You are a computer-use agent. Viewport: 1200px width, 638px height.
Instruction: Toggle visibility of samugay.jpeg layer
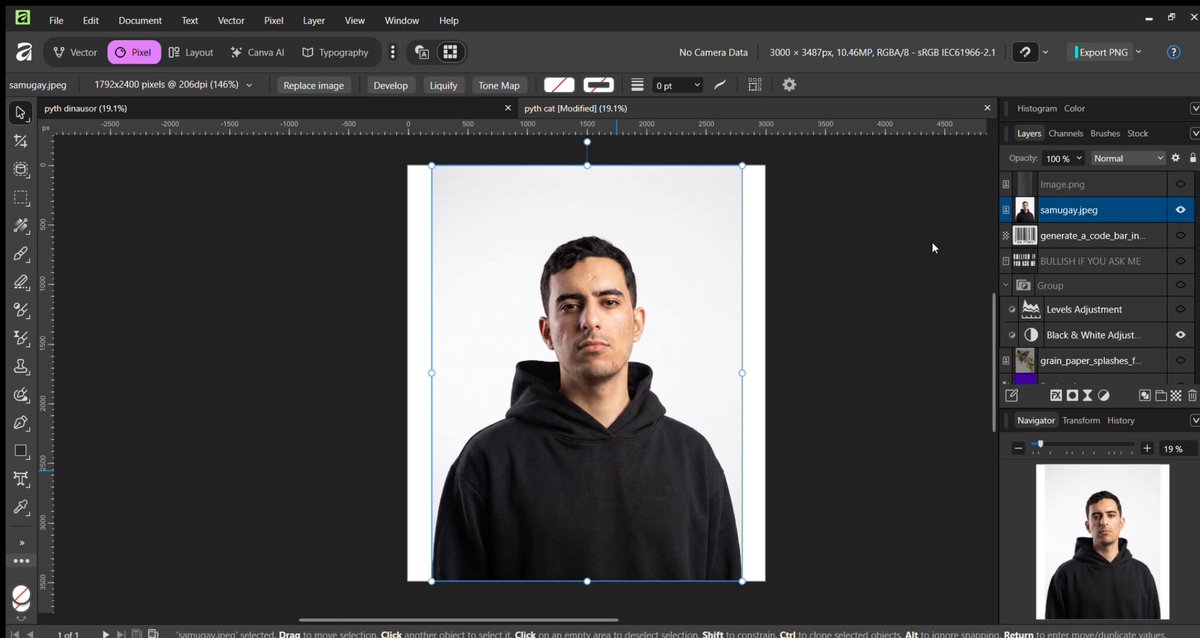point(1181,210)
